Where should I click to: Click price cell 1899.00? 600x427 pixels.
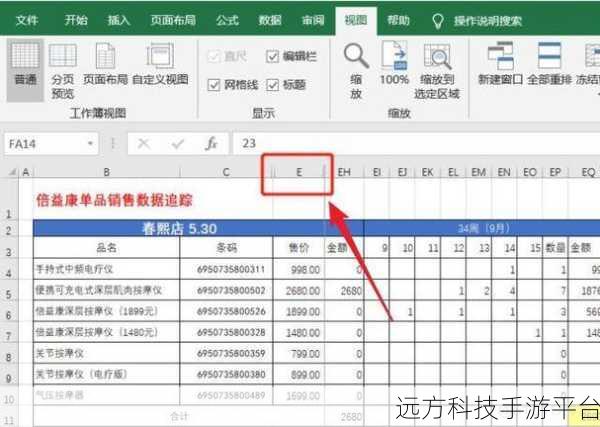point(299,311)
